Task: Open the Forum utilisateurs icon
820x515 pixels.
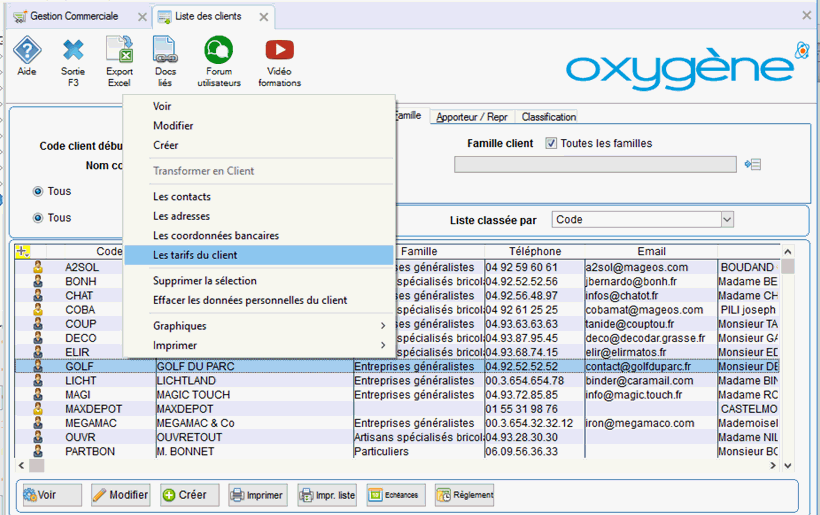Action: pos(219,62)
